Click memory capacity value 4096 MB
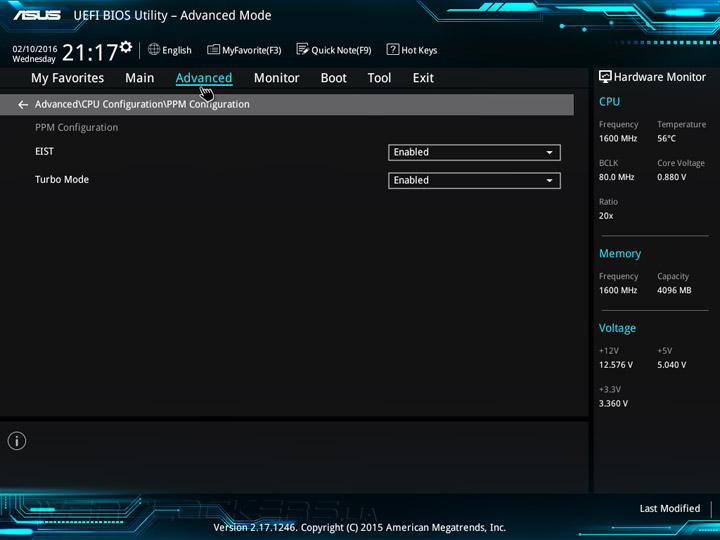 [674, 290]
